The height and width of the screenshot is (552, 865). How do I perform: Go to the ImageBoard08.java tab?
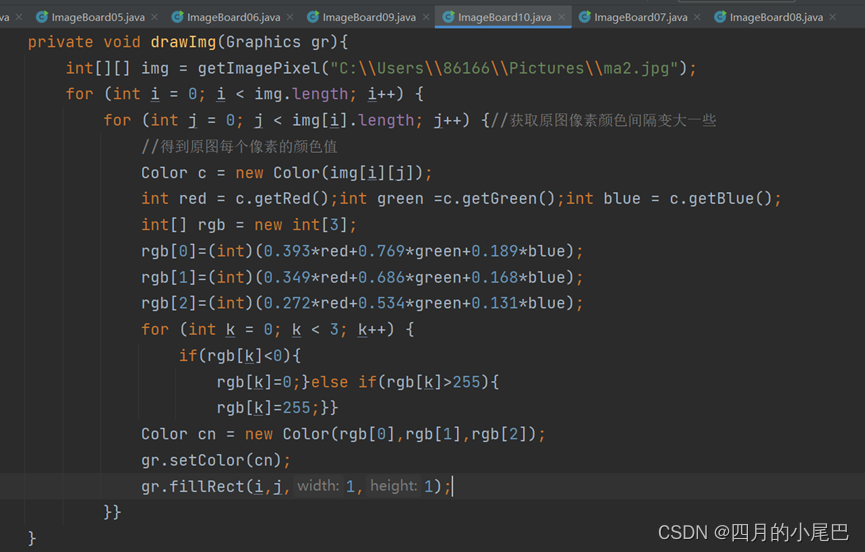(776, 17)
